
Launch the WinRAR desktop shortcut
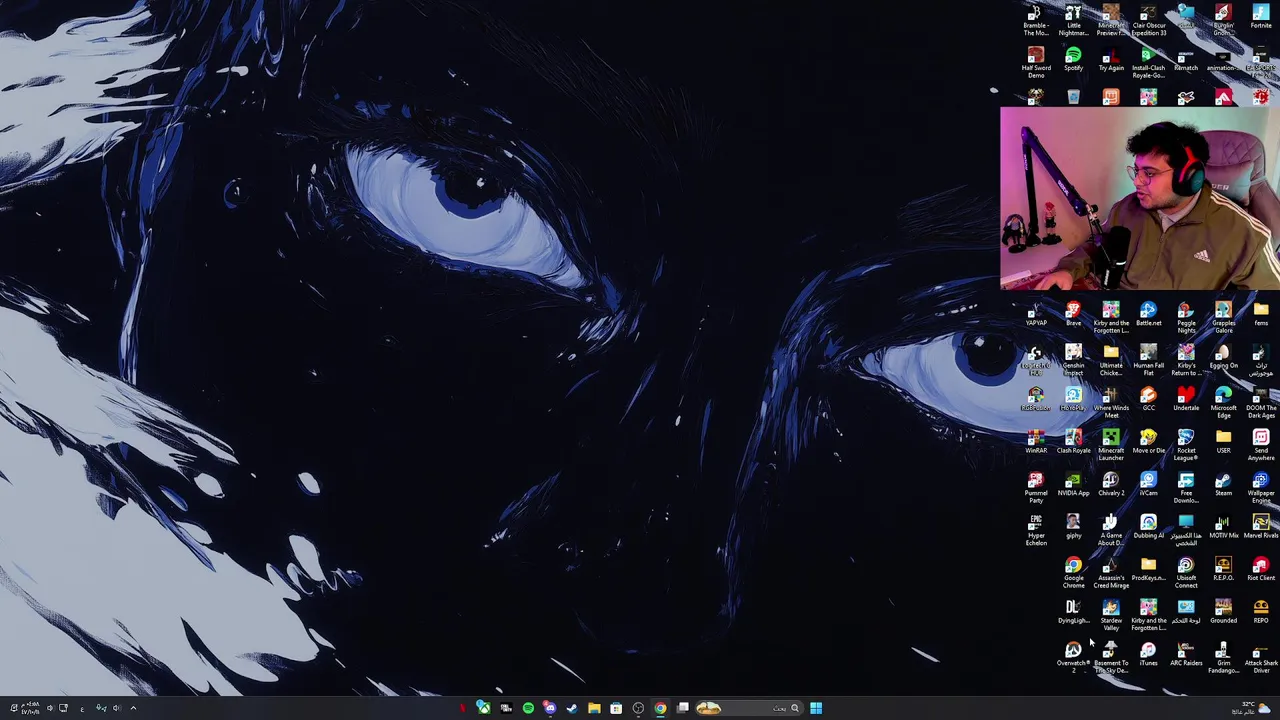point(1036,442)
